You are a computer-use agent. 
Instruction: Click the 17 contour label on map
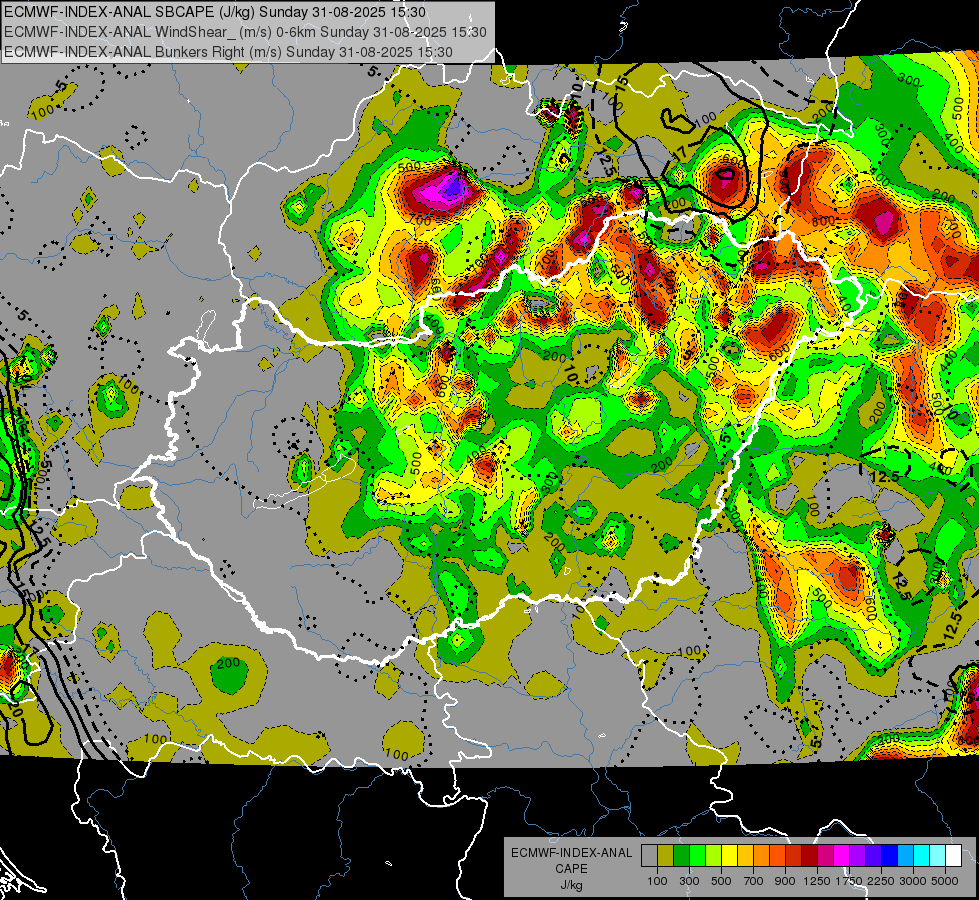coord(679,153)
